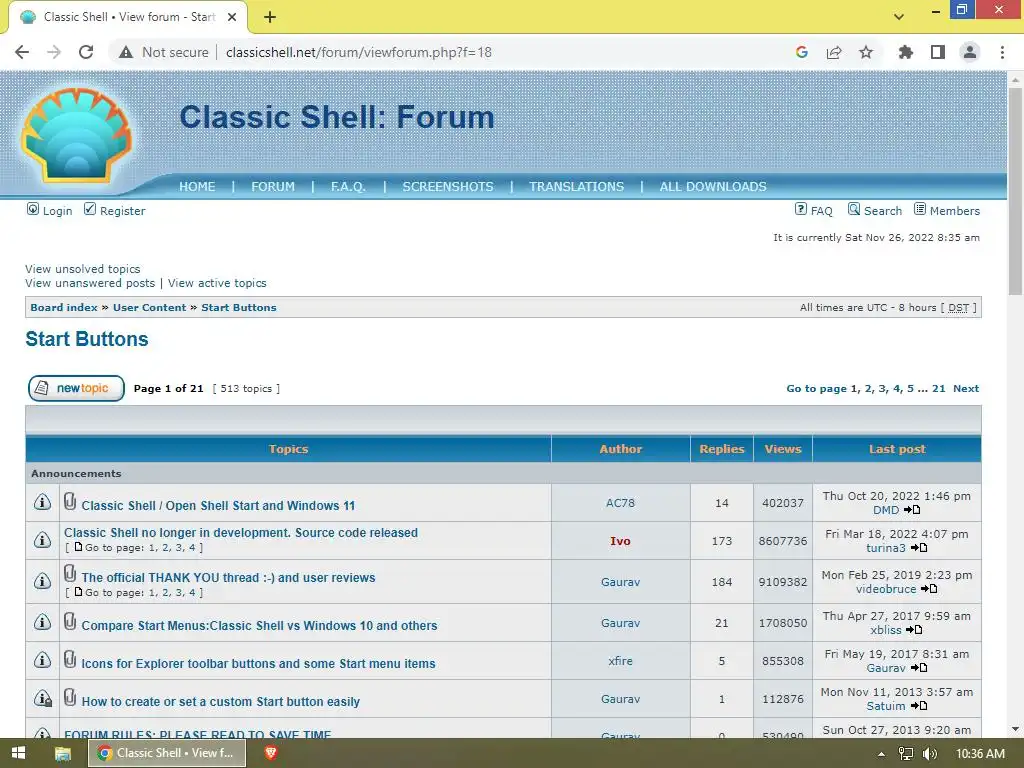Jump to Satuim's last post arrow icon

919,706
